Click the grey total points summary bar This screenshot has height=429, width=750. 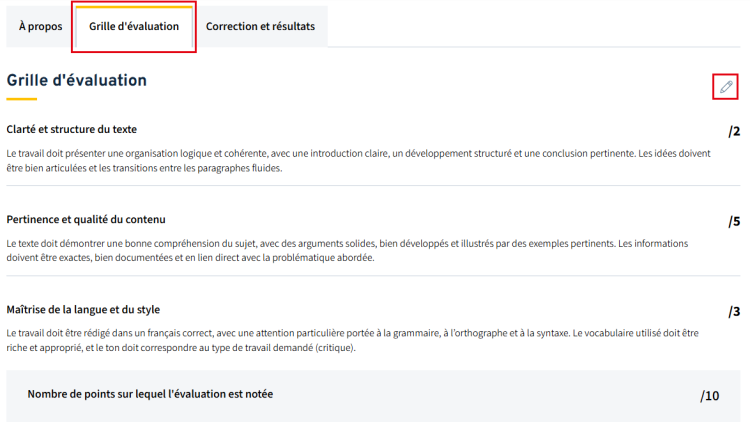tap(373, 396)
